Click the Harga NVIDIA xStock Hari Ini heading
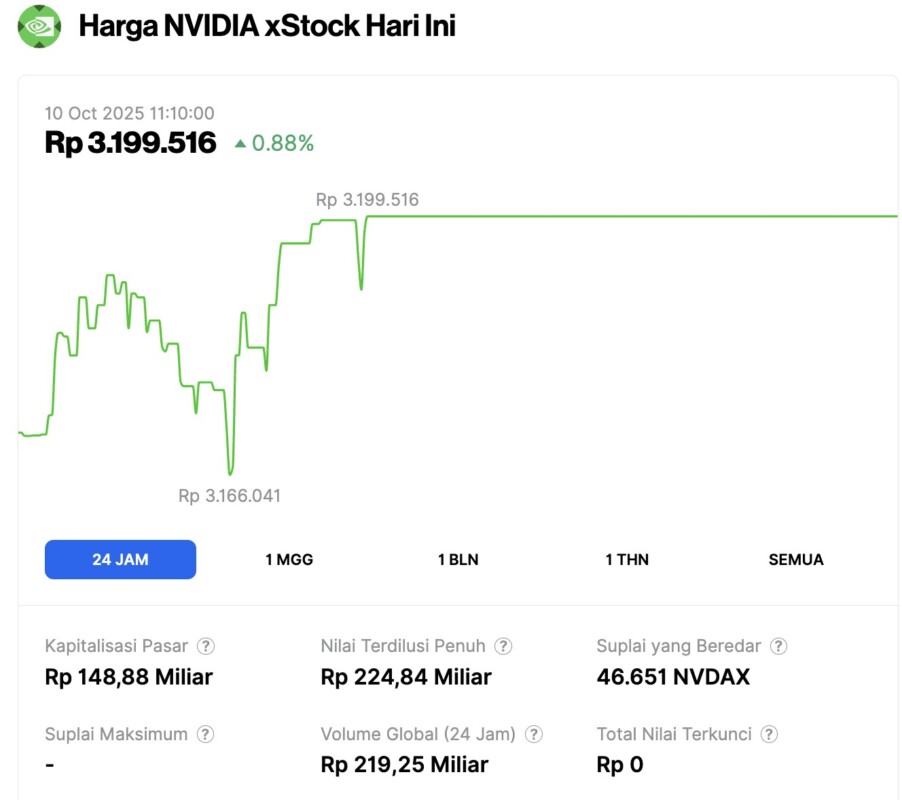 [x=266, y=25]
